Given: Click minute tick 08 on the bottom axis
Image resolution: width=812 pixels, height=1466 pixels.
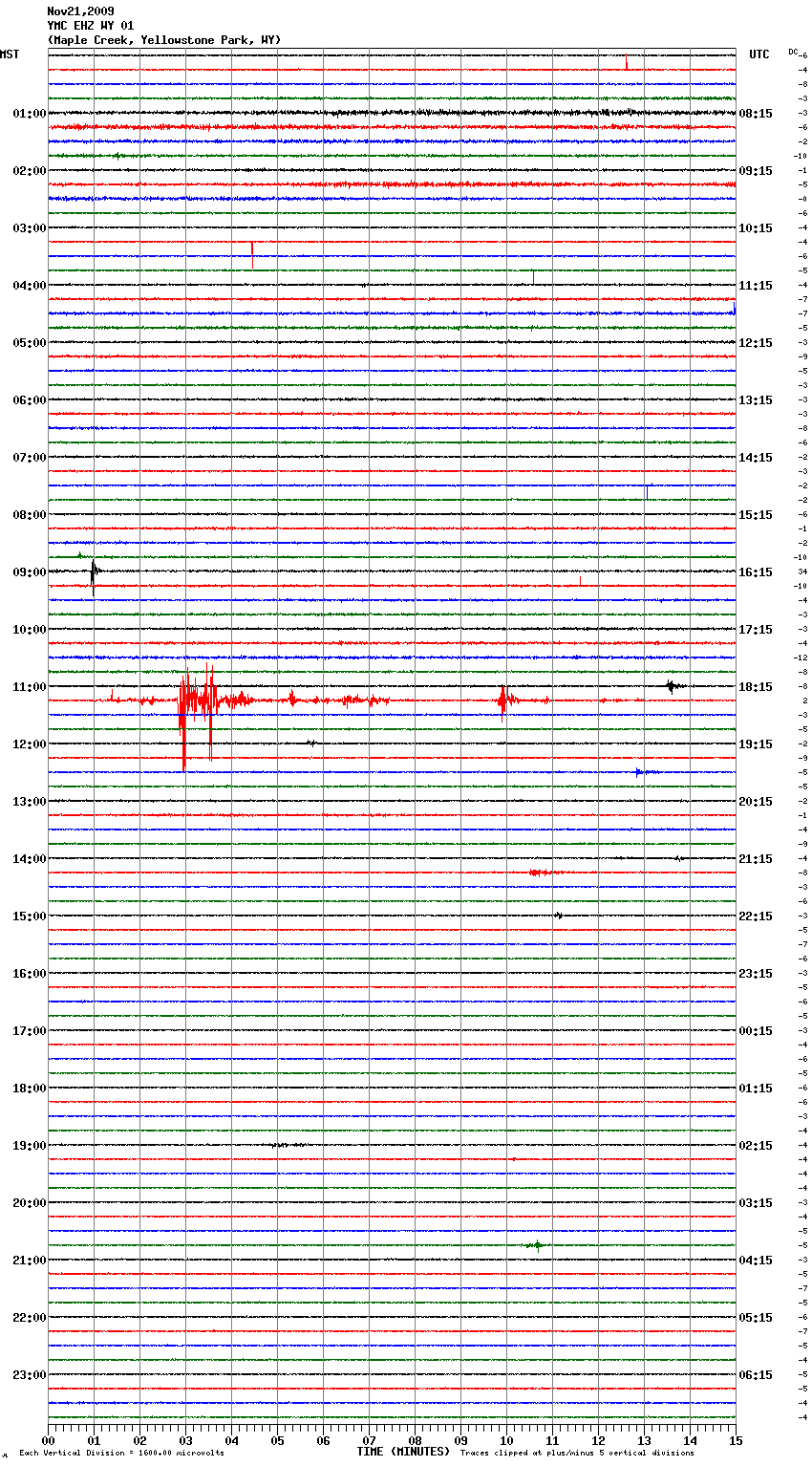Looking at the screenshot, I should click(415, 1440).
